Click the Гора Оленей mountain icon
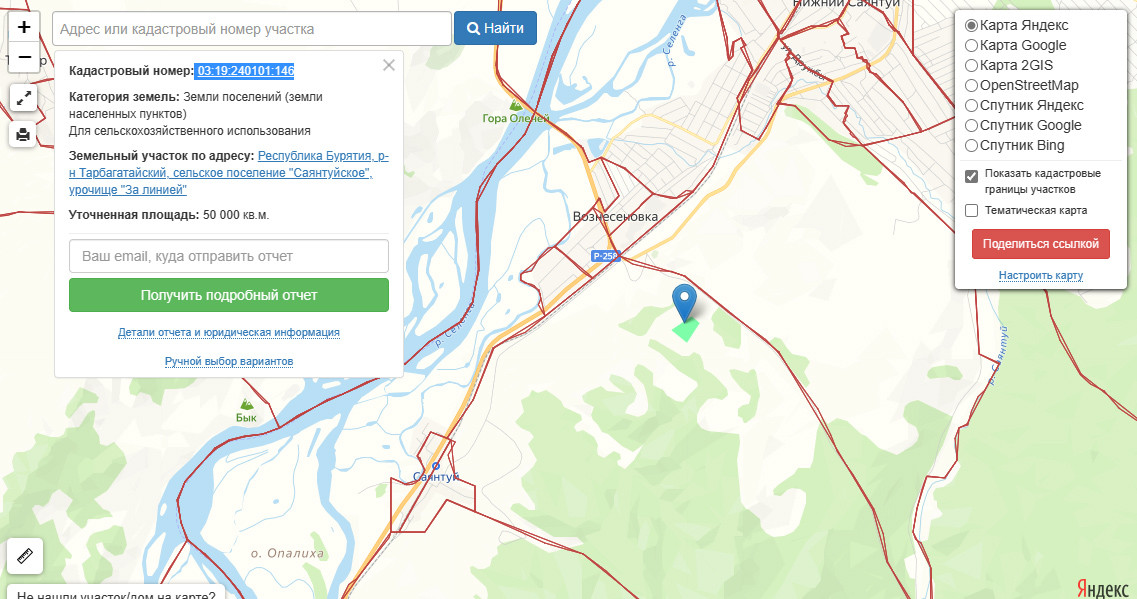 coord(516,105)
